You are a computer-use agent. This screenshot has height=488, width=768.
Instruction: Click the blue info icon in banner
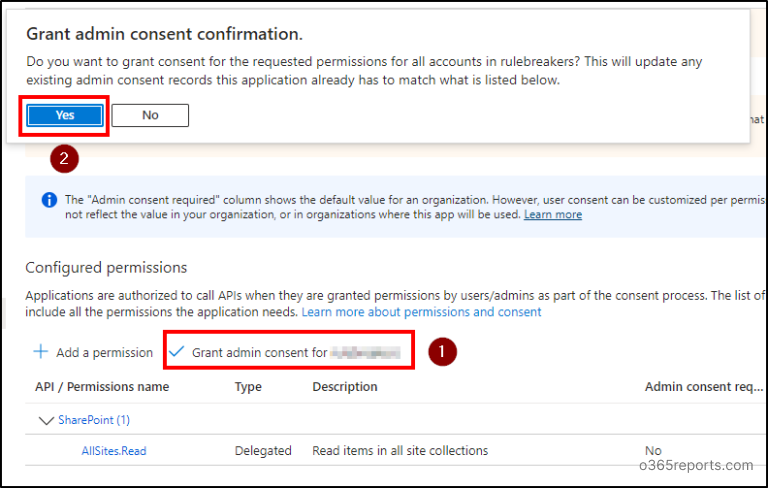(49, 200)
